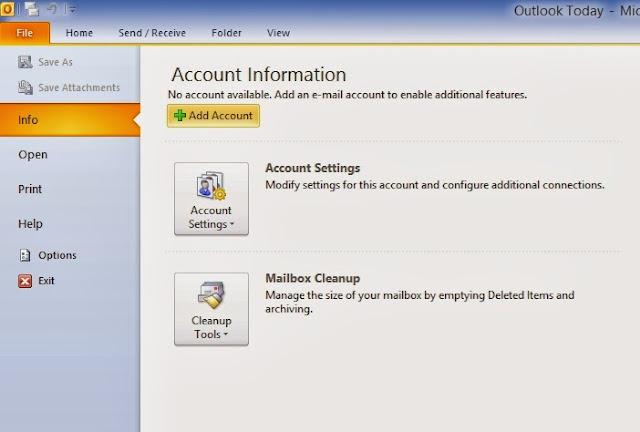Choose the Exit label
Screen dimensions: 640x432
tap(46, 281)
